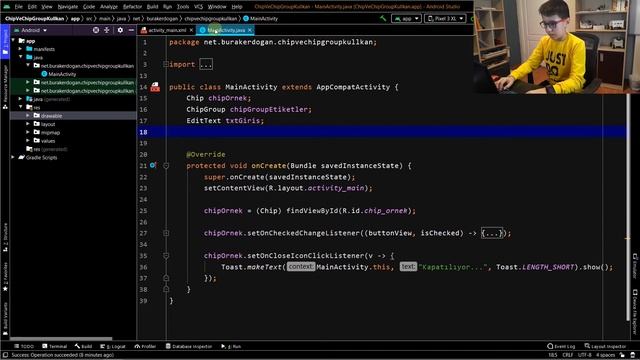Switch to activity_main.xml tab
640x360 pixels.
point(167,30)
